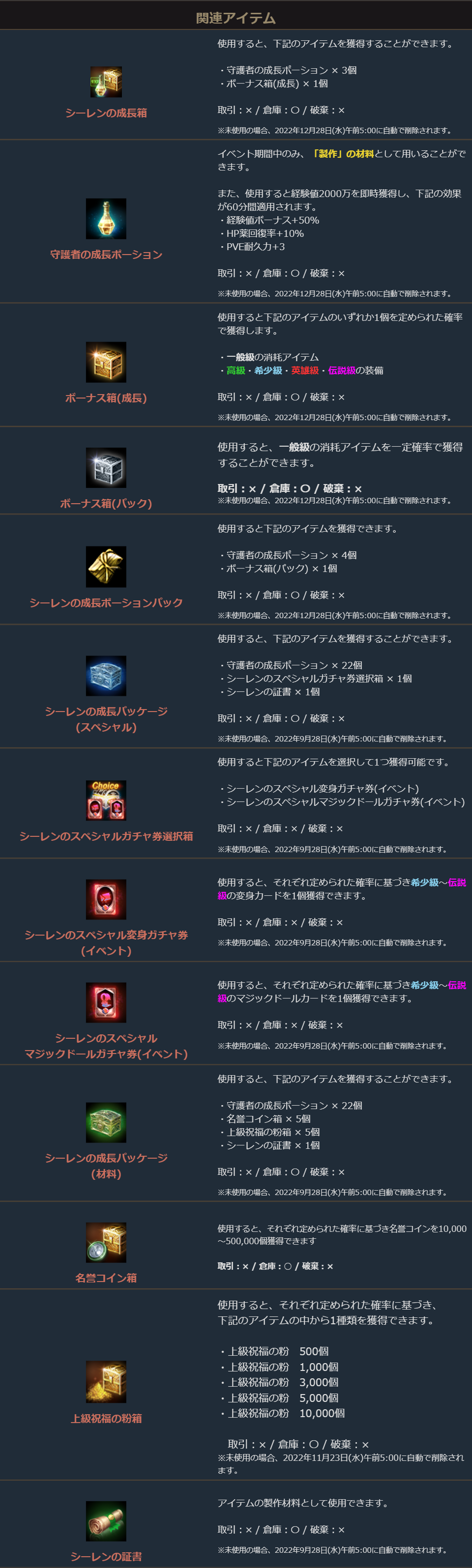The height and width of the screenshot is (1568, 472).
Task: Click the 名誉コイン箱 item name text
Action: pos(106,1278)
